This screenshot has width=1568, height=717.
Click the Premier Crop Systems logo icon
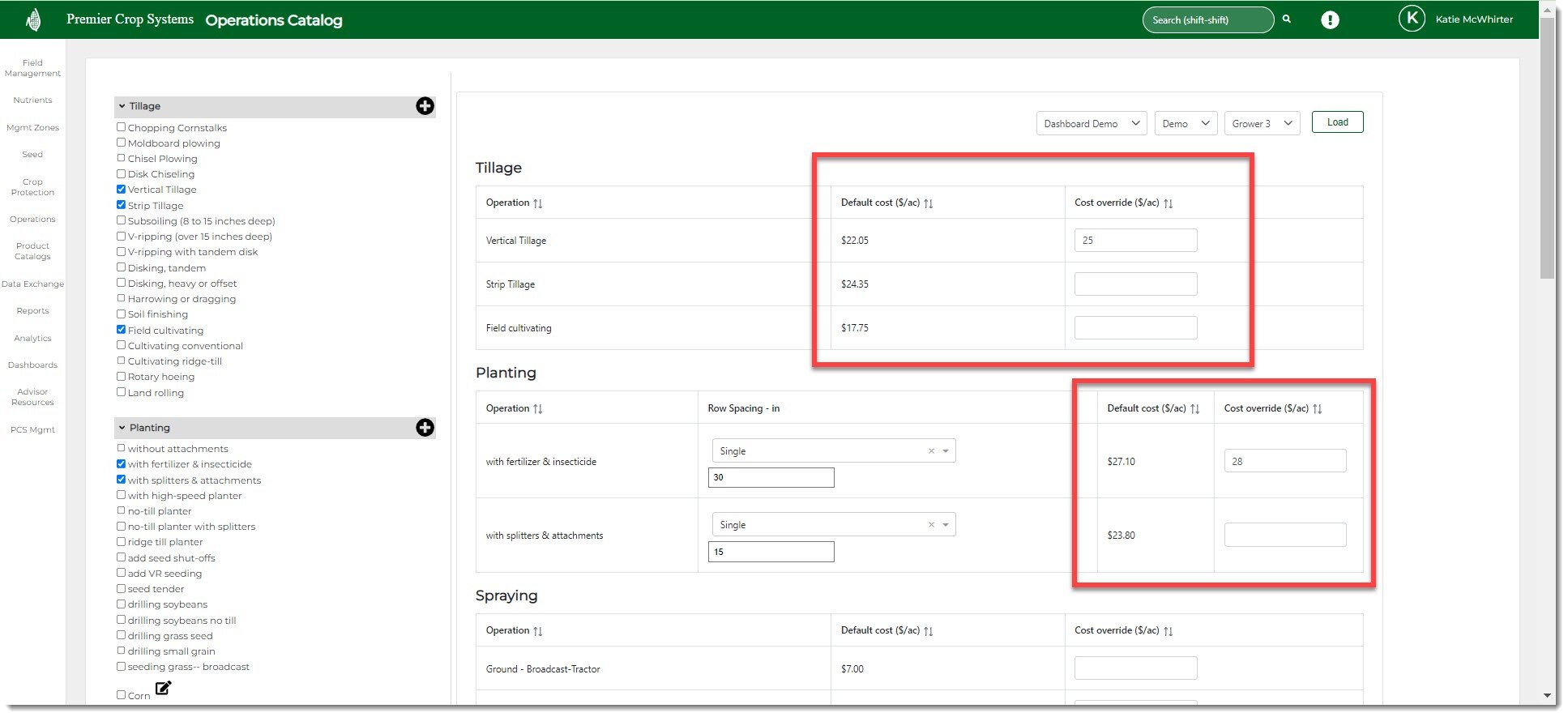tap(33, 19)
